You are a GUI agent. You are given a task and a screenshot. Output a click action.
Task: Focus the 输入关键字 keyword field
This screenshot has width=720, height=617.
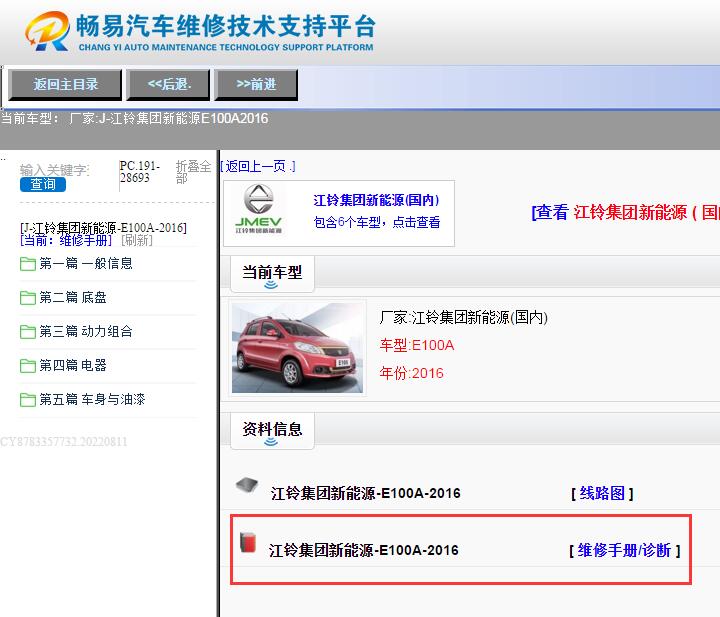(55, 170)
